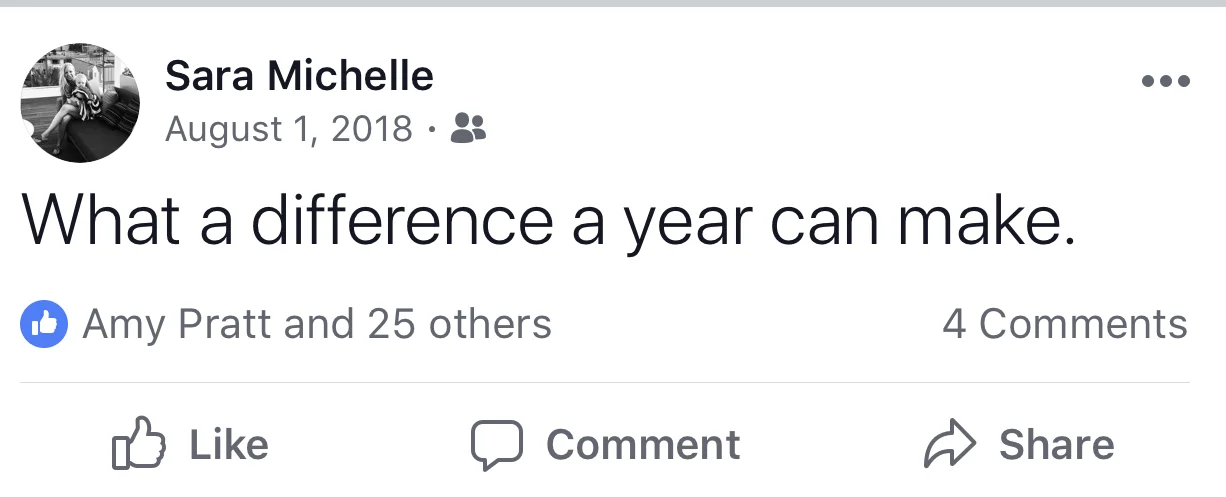Click the thumbs-up outline icon
Viewport: 1226px width, 497px height.
138,444
